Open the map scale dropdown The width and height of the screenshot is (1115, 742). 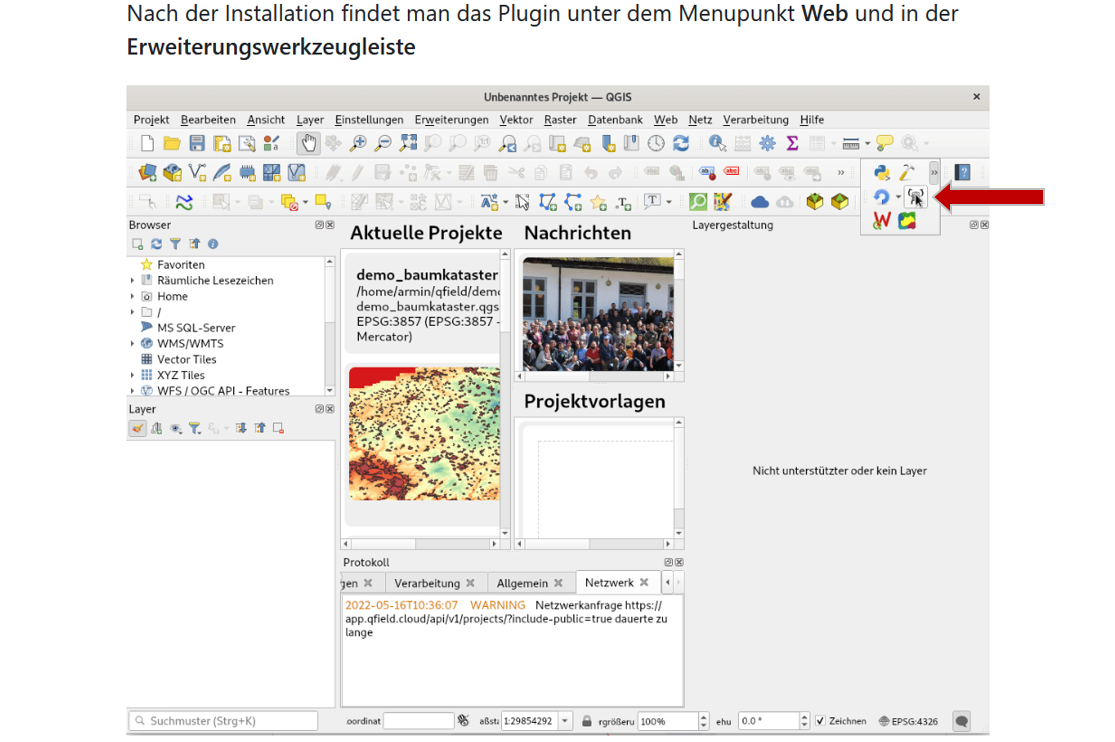pyautogui.click(x=565, y=721)
